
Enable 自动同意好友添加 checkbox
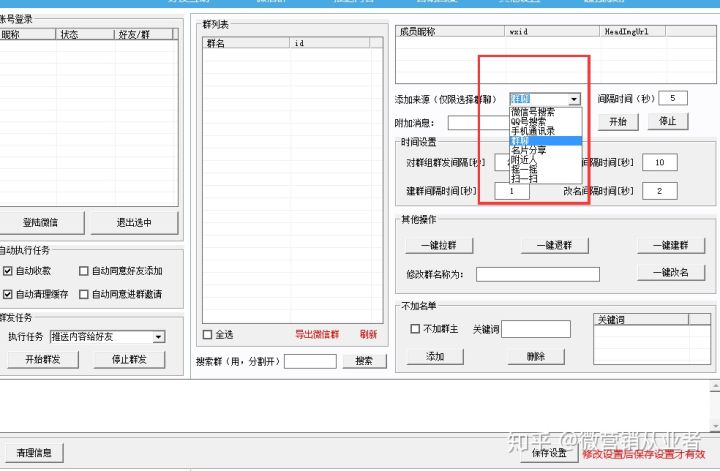[x=84, y=271]
